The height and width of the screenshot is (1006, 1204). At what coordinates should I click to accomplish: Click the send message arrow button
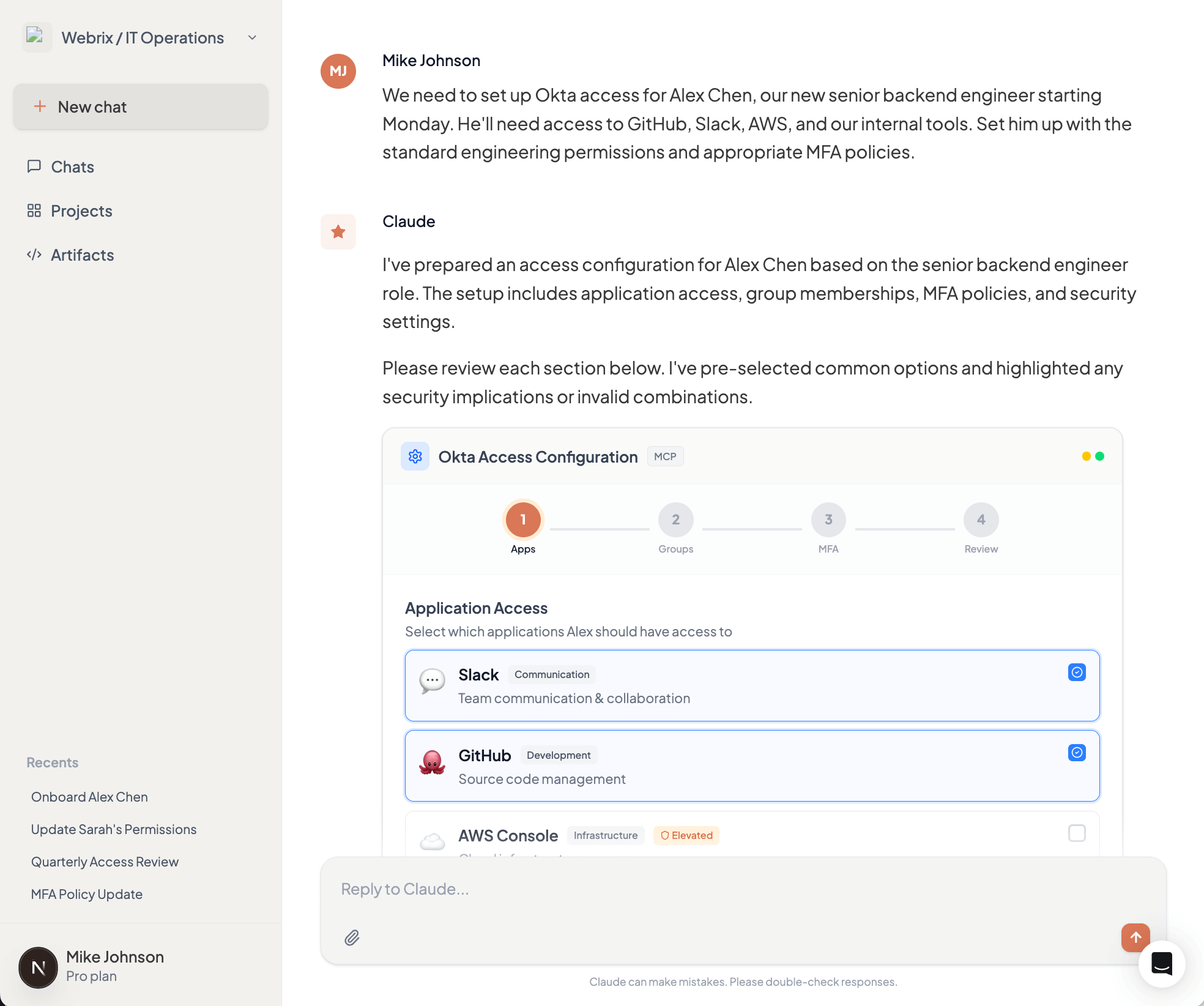pos(1135,937)
